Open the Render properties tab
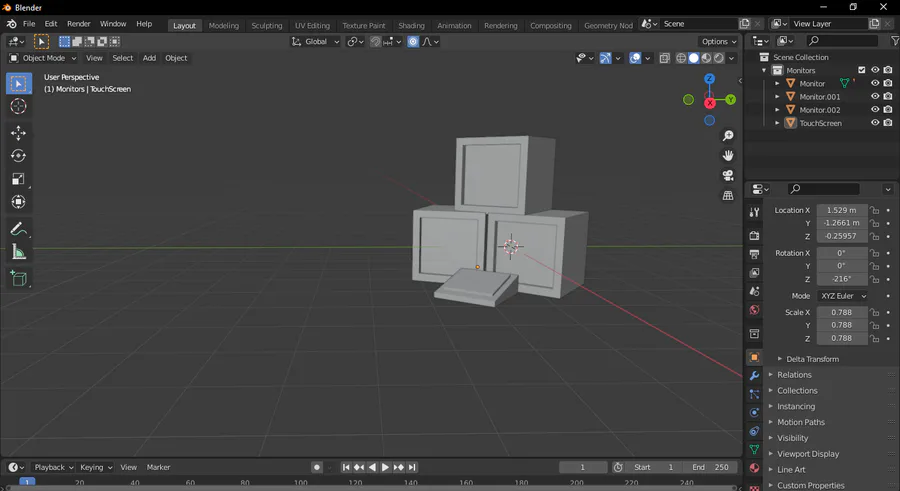The image size is (900, 491). coord(754,235)
